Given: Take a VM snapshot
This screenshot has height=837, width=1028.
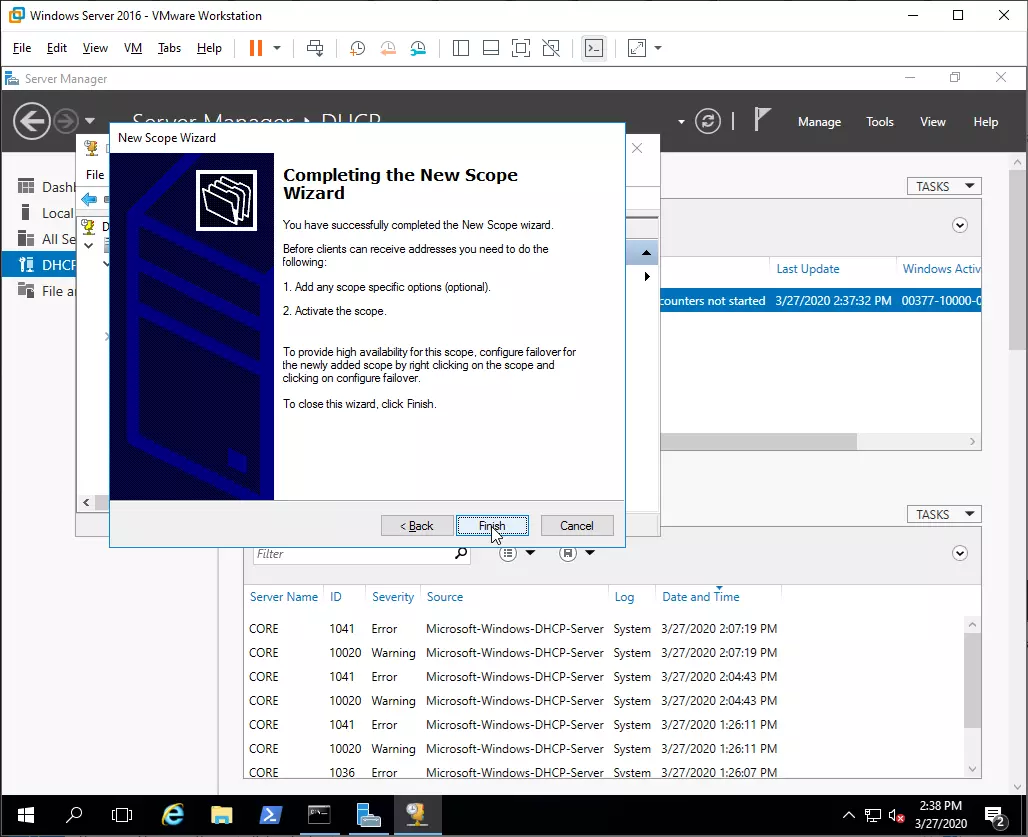Looking at the screenshot, I should pos(357,48).
